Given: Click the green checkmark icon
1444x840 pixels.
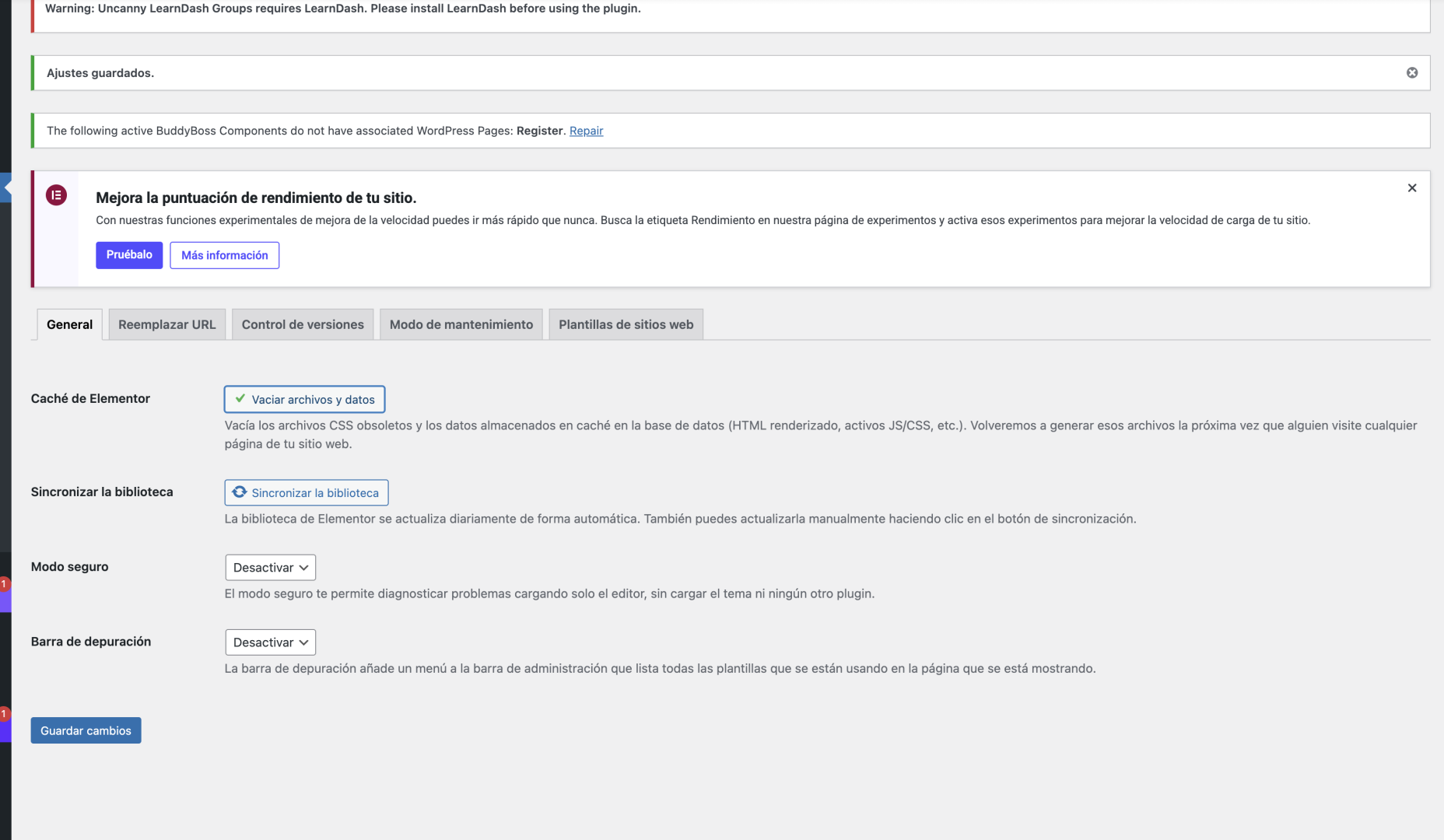Looking at the screenshot, I should click(x=240, y=399).
